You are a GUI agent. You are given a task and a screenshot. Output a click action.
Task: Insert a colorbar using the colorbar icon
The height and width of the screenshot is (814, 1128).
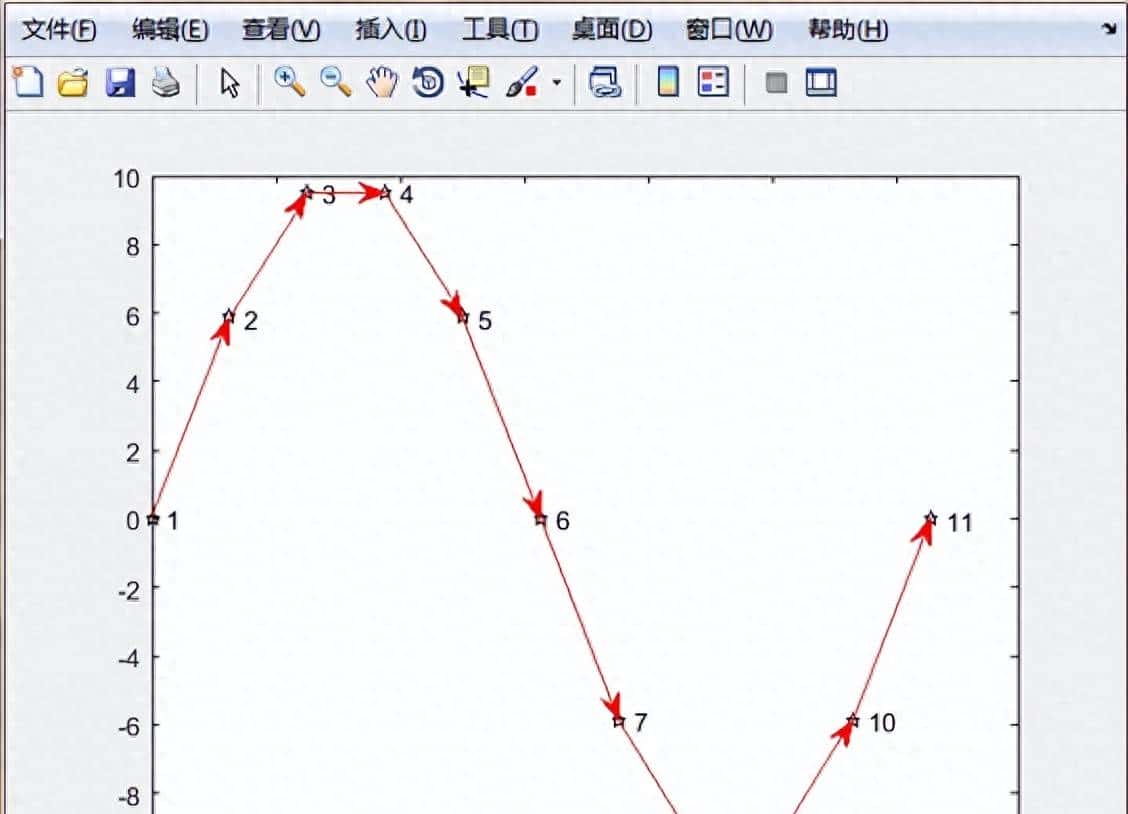coord(668,83)
